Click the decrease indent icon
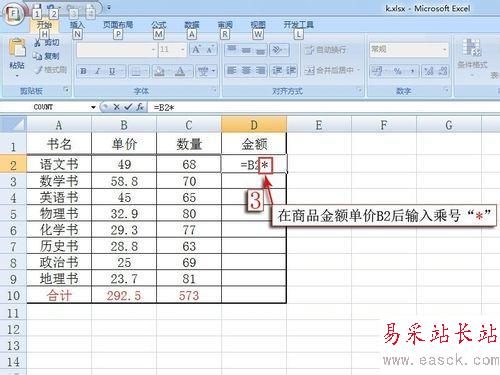Image resolution: width=500 pixels, height=375 pixels. coord(277,71)
